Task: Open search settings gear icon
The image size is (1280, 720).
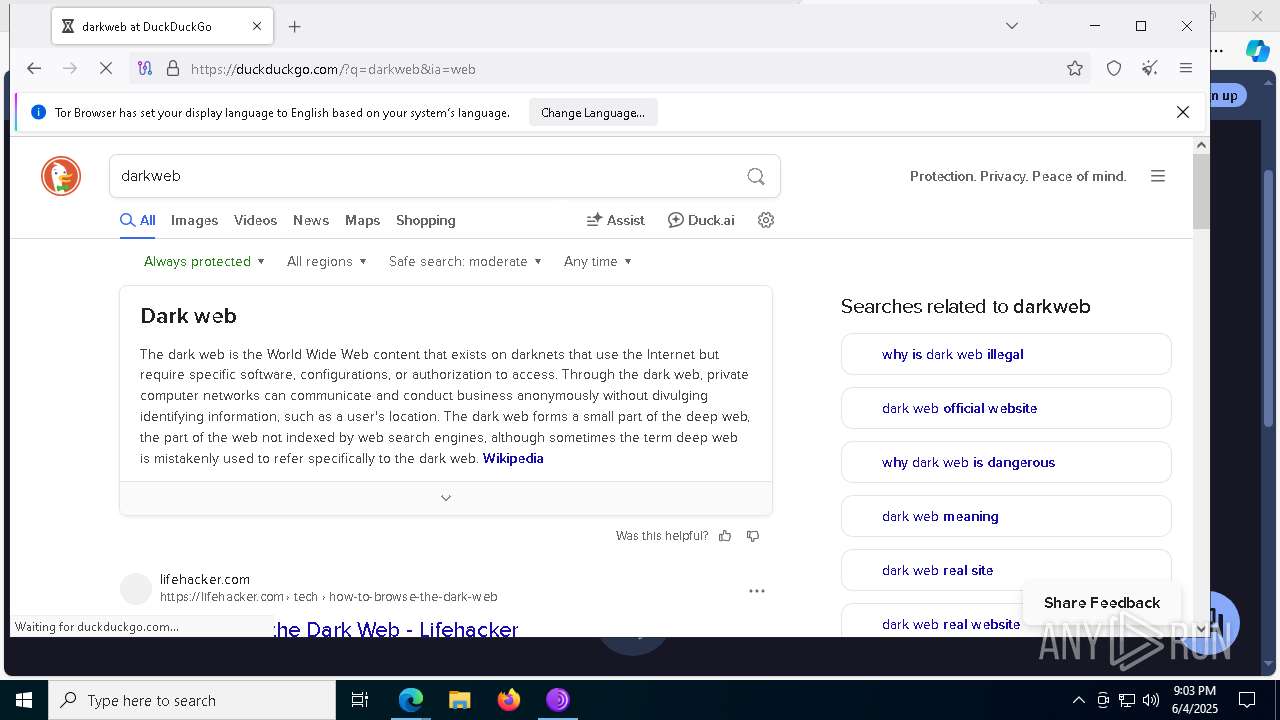Action: pyautogui.click(x=766, y=220)
